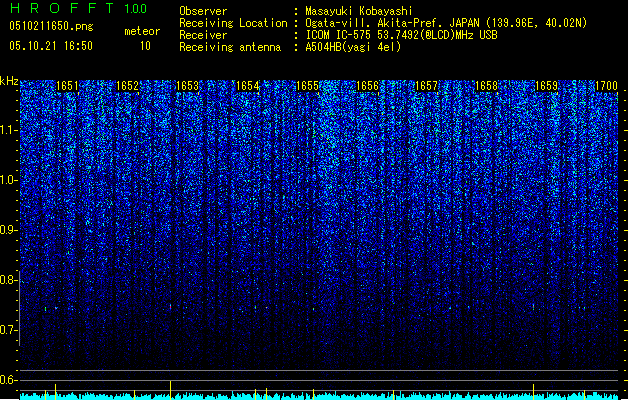
Task: Select the file name 0510211650.png
Action: click(51, 26)
